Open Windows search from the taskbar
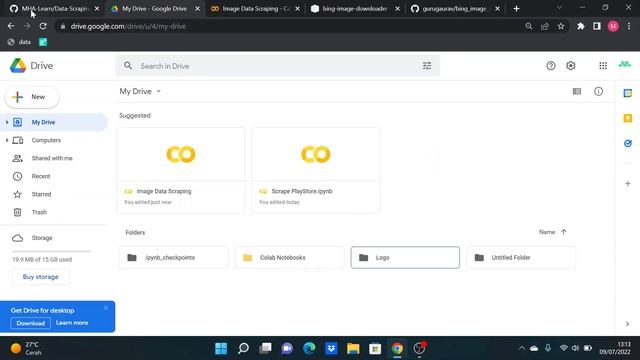 (x=243, y=348)
